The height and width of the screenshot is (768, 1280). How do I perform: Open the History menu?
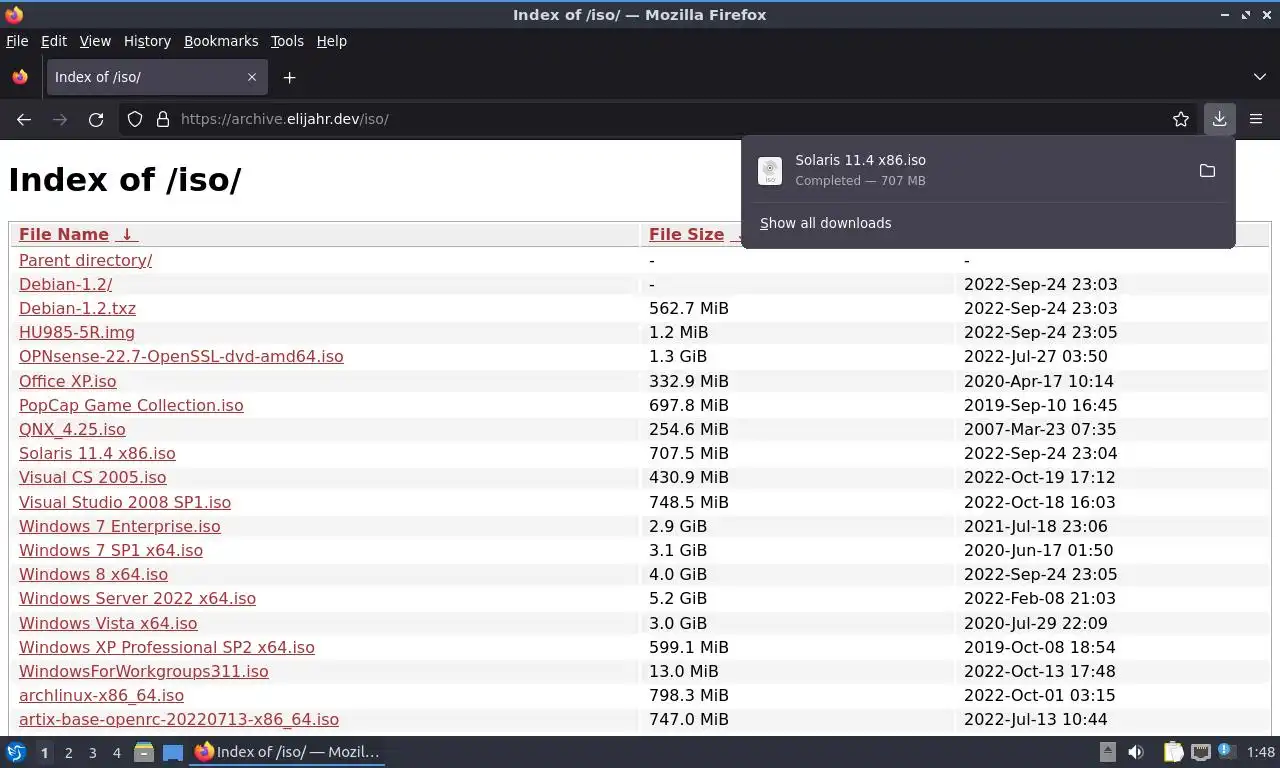pos(147,41)
